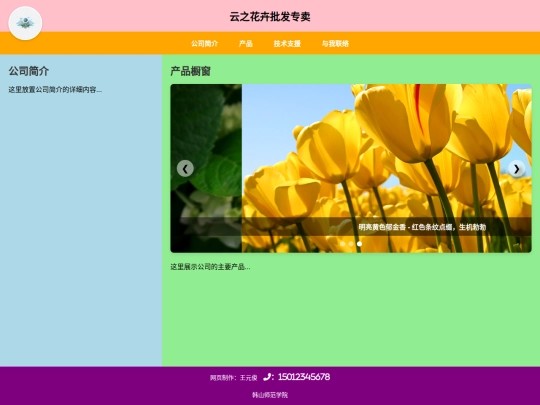Select the third active carousel dot
This screenshot has height=405, width=540.
point(359,243)
